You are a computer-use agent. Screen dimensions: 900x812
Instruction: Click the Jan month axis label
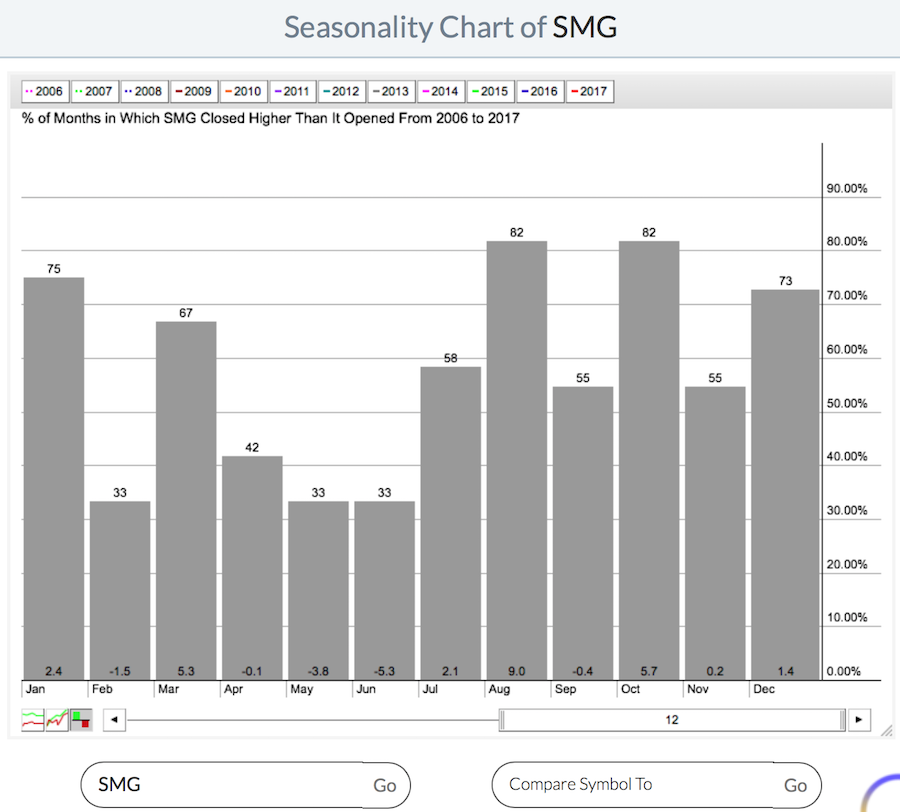[x=35, y=689]
